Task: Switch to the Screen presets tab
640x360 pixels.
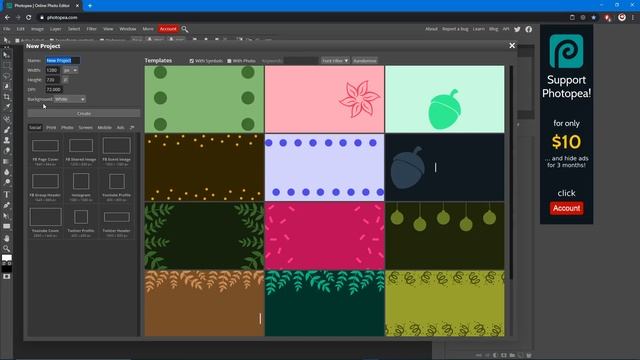Action: tap(85, 128)
